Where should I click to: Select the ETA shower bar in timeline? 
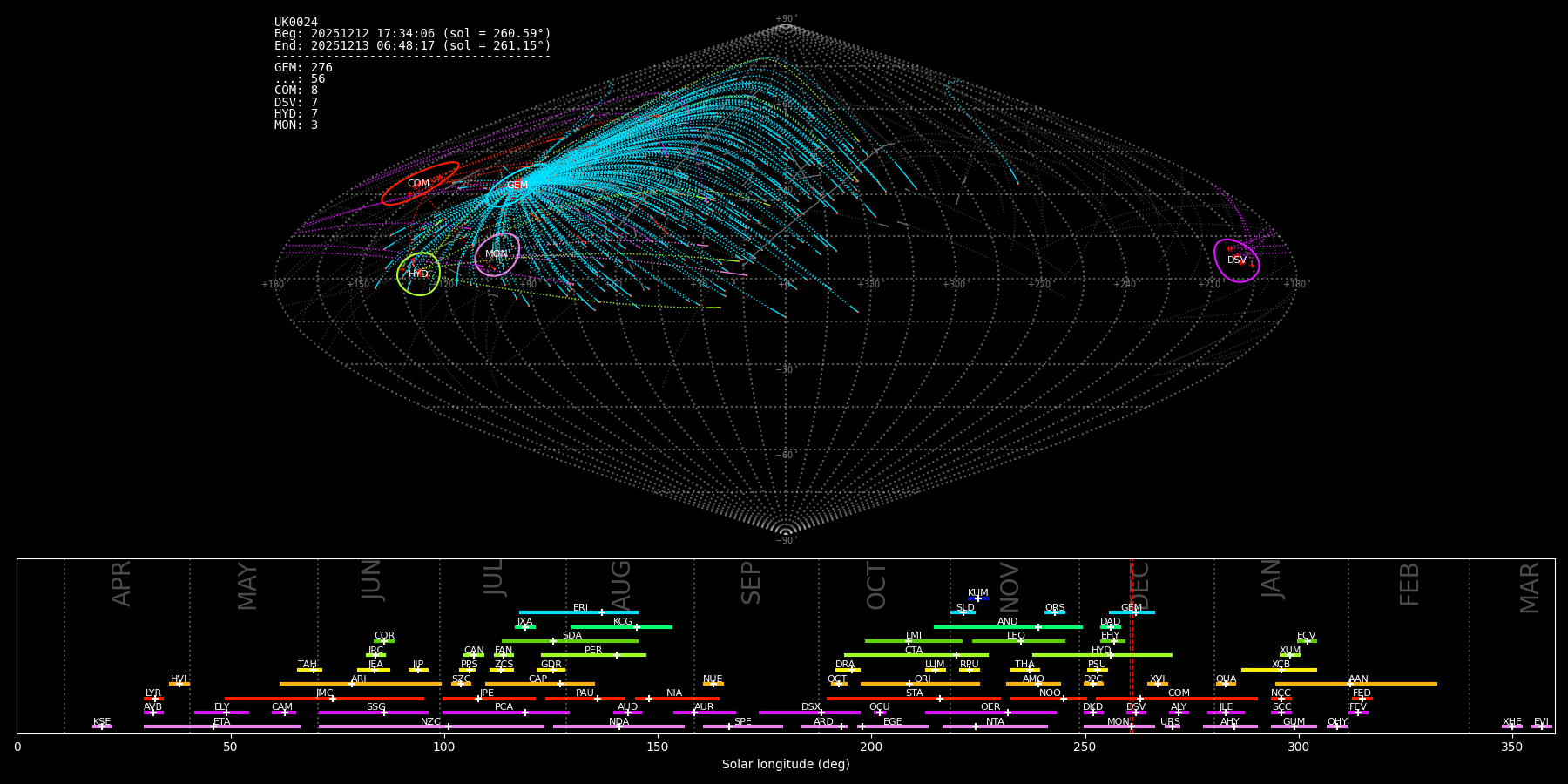point(222,727)
